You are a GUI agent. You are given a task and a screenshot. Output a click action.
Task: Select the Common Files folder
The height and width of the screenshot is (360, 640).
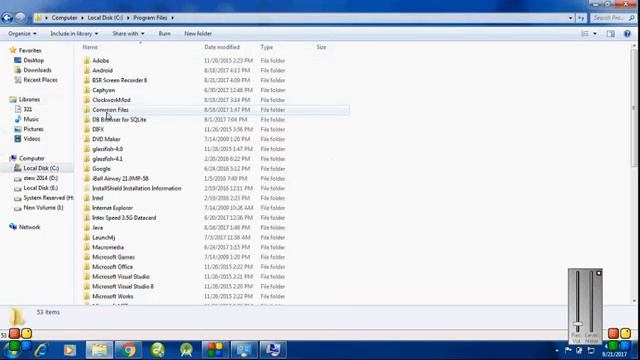click(x=216, y=109)
